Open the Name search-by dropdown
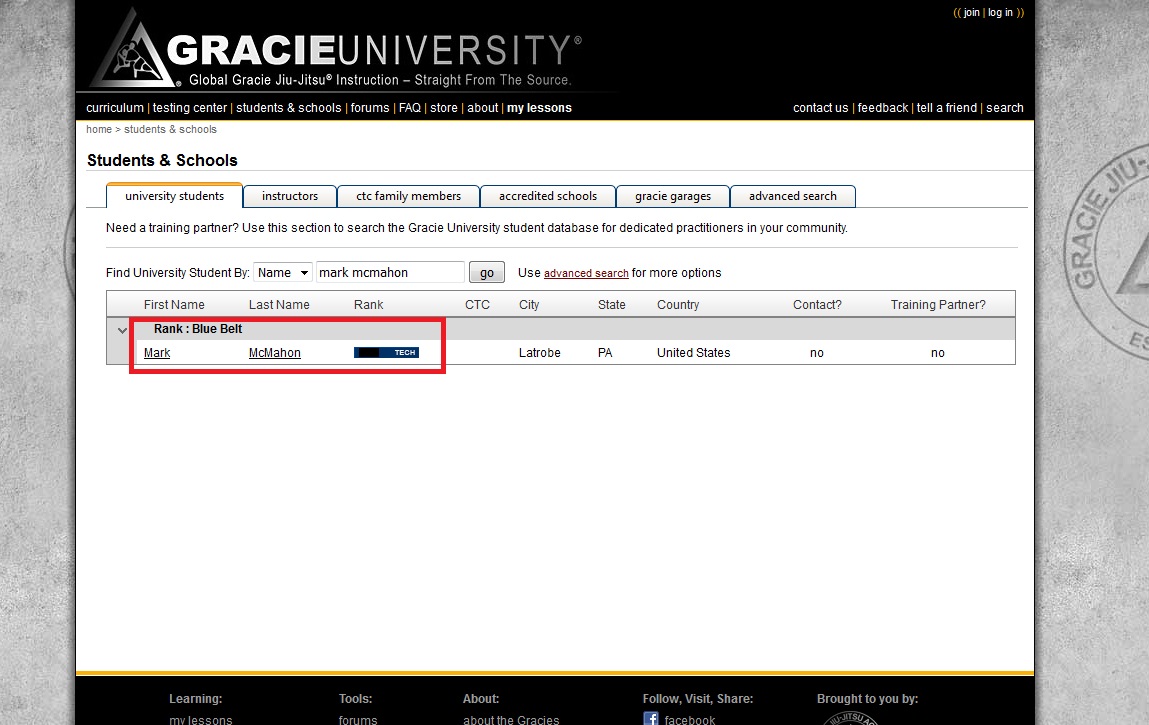 coord(283,273)
